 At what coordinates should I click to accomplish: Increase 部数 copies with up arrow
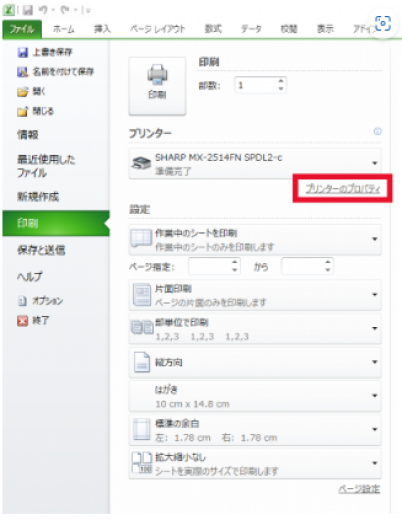click(x=281, y=81)
